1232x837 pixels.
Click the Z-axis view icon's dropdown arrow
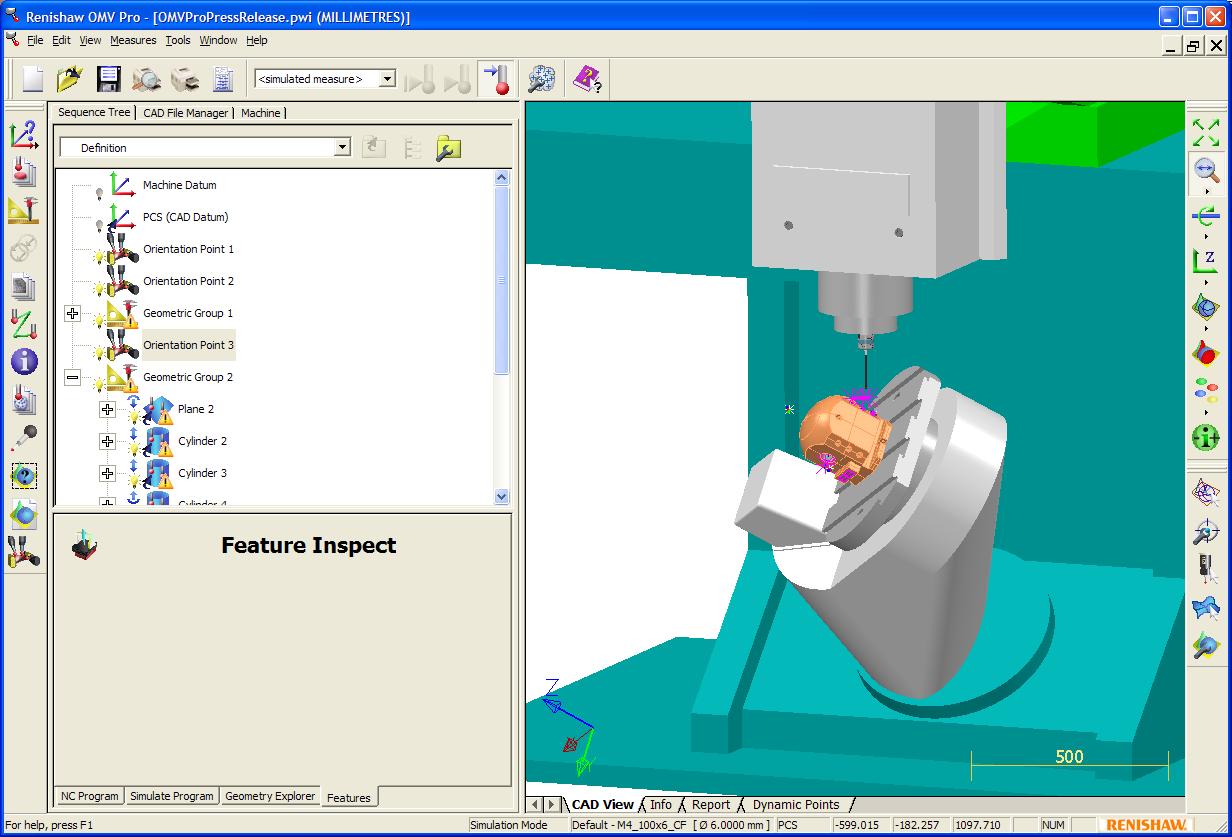1206,282
